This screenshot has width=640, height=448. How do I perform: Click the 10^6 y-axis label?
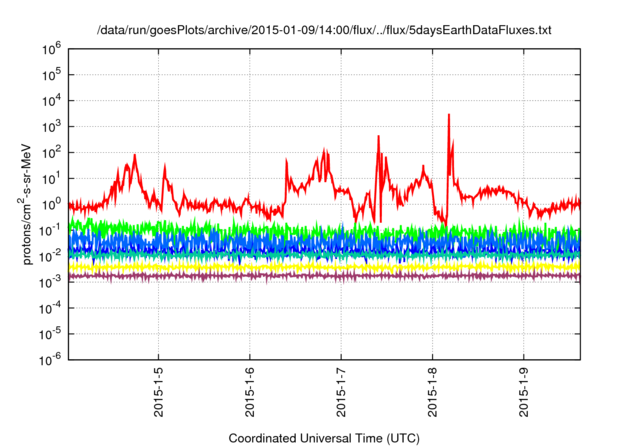click(x=51, y=49)
